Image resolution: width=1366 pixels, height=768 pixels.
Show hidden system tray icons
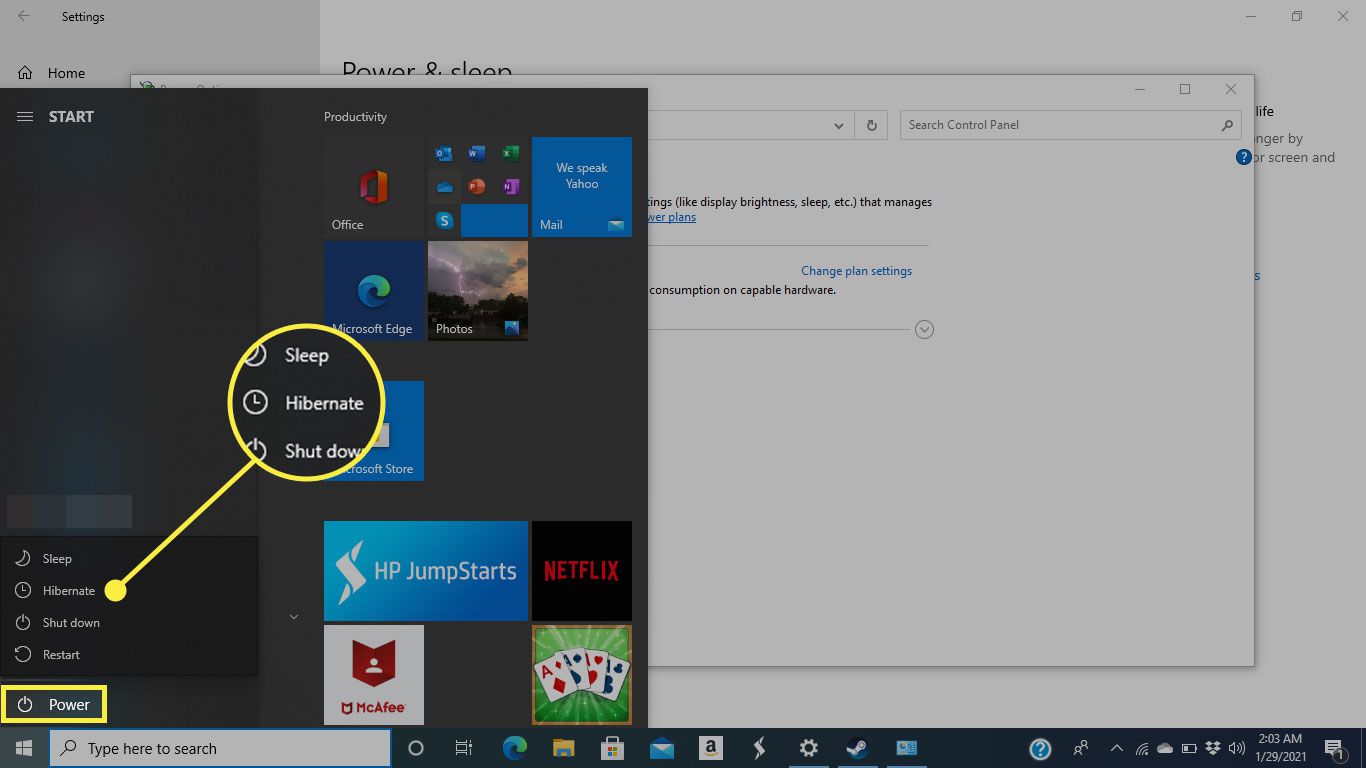coord(1117,748)
